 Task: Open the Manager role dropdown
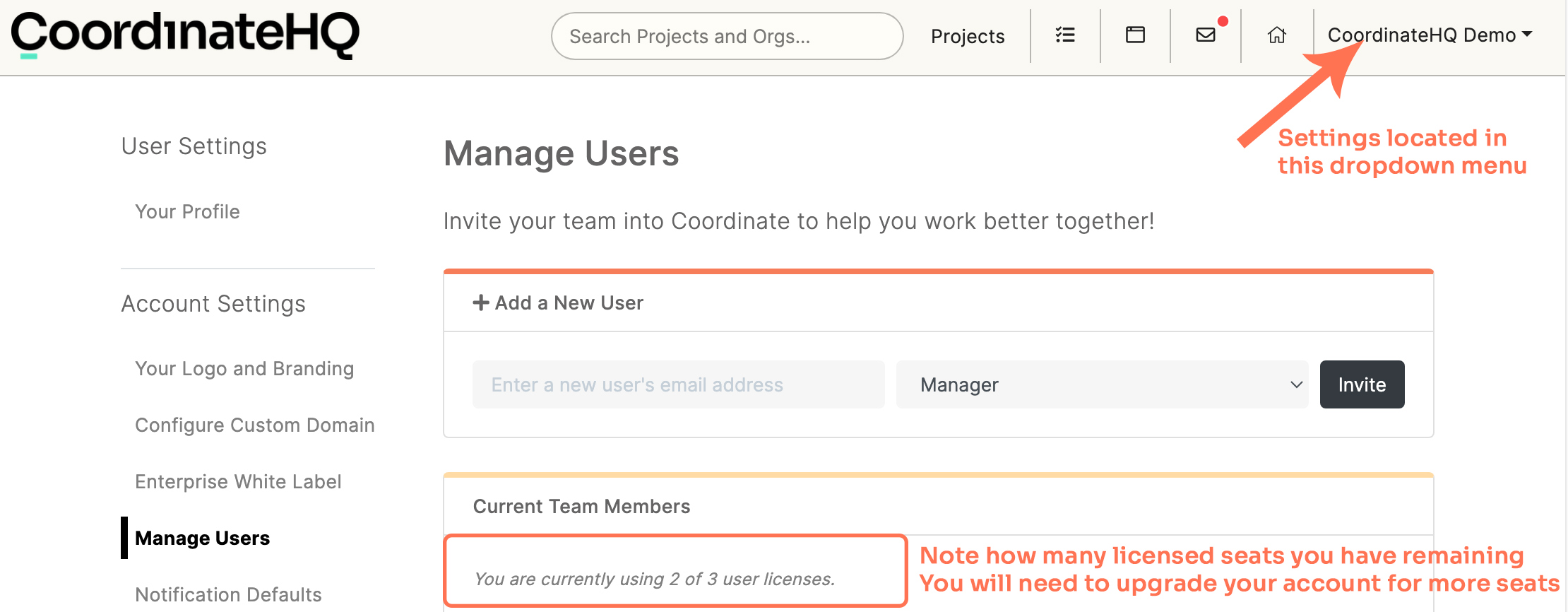click(x=1102, y=384)
